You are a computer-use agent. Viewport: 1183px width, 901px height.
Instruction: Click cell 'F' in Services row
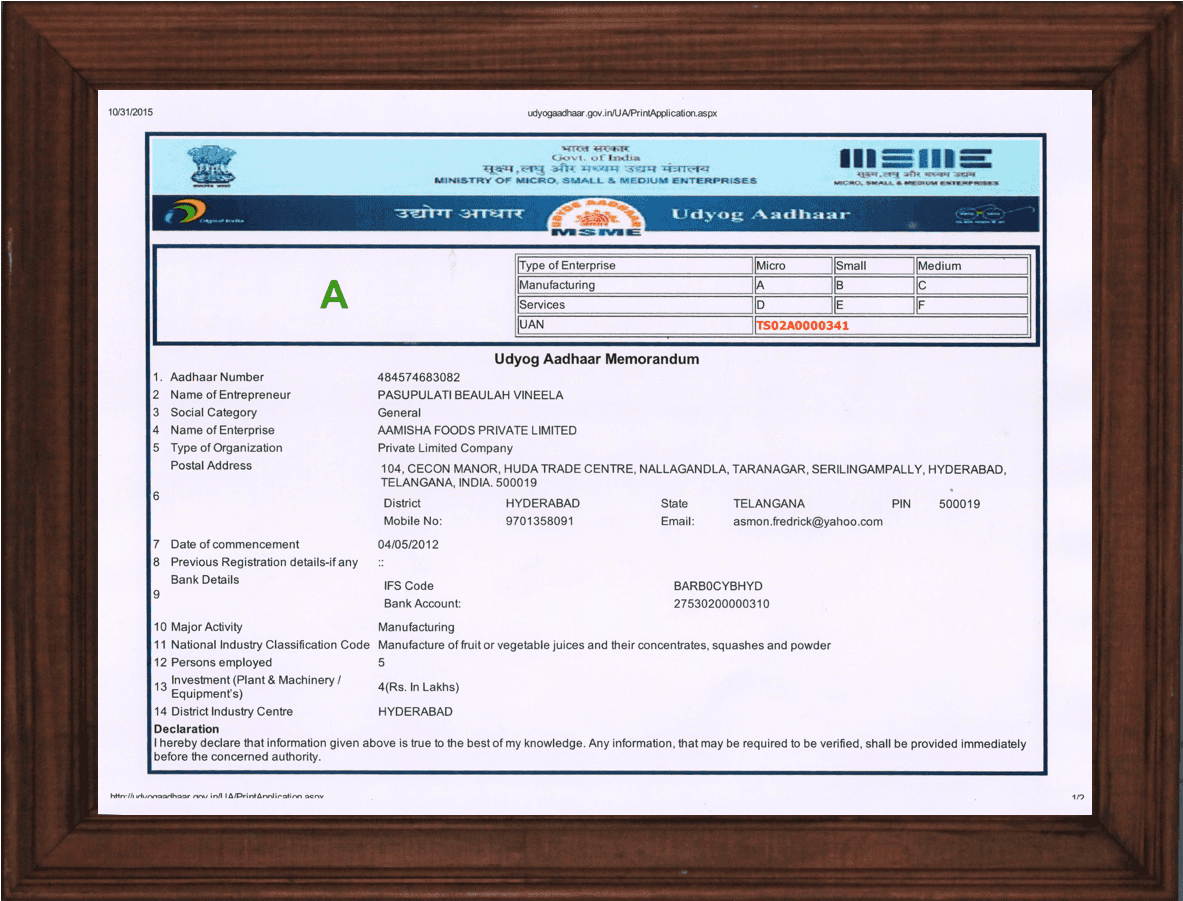click(972, 305)
